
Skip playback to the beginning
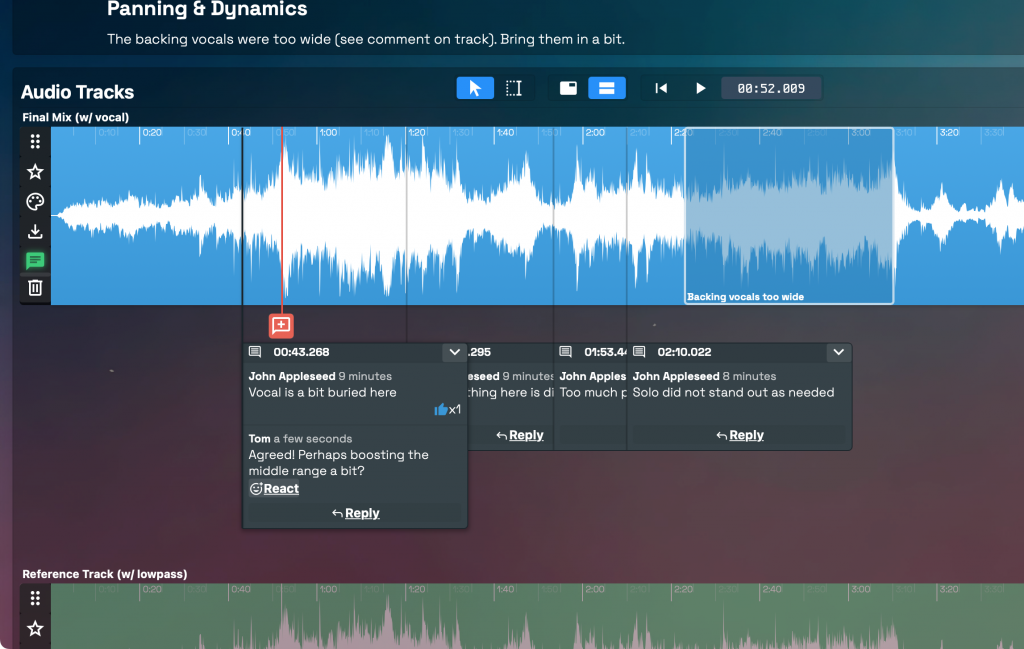click(x=661, y=88)
